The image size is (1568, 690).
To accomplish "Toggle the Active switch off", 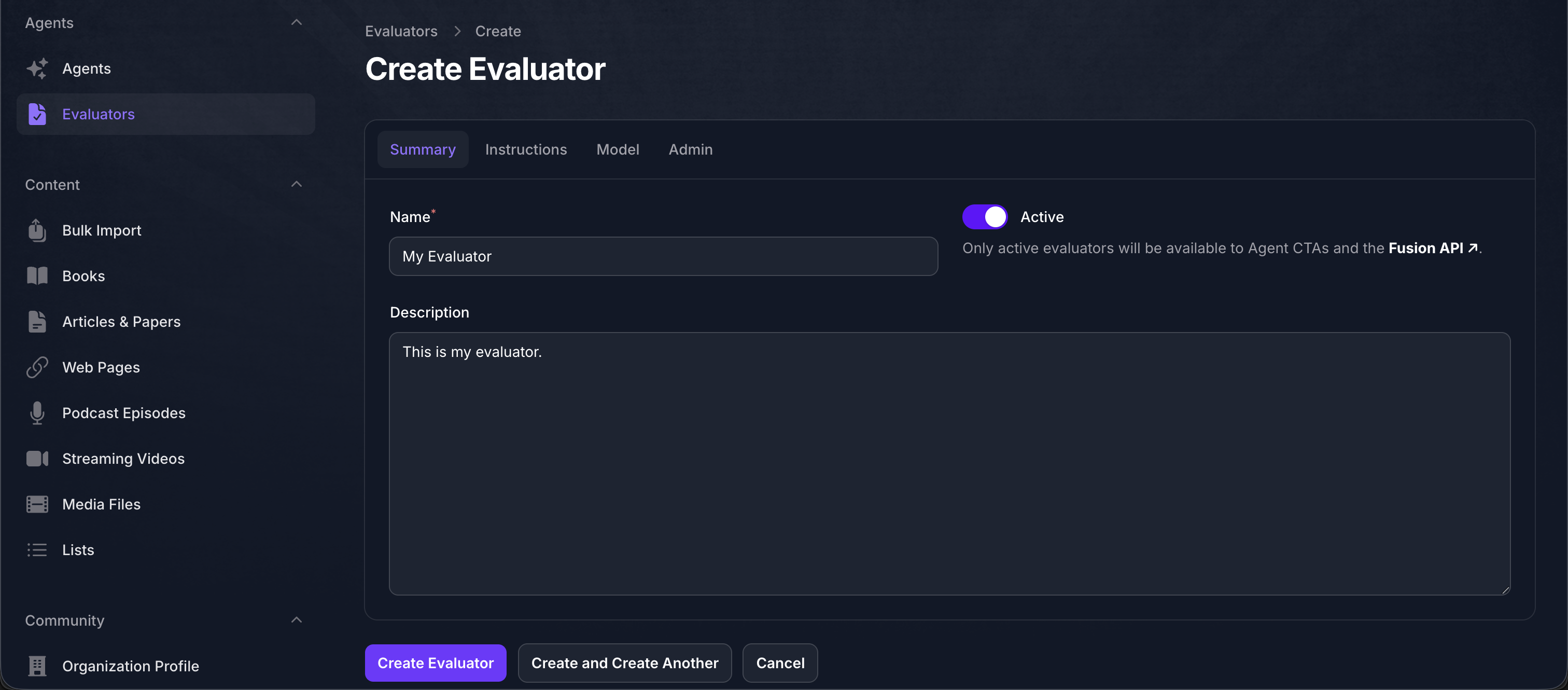I will pos(985,216).
